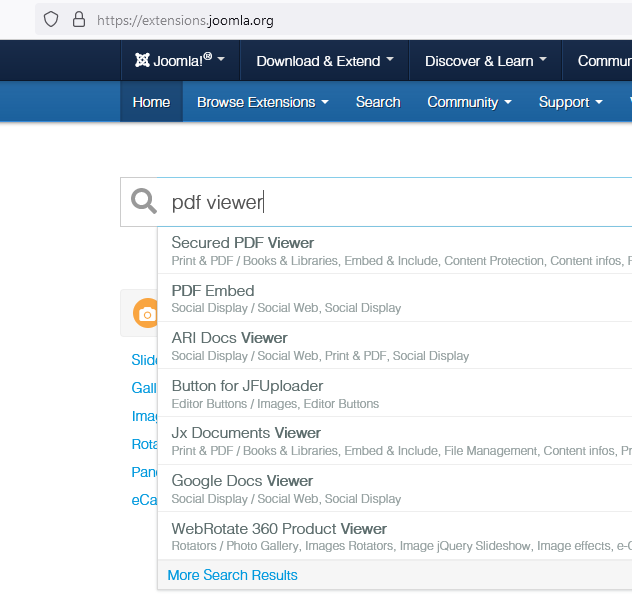Click the padlock site security icon
This screenshot has height=596, width=632.
[79, 20]
